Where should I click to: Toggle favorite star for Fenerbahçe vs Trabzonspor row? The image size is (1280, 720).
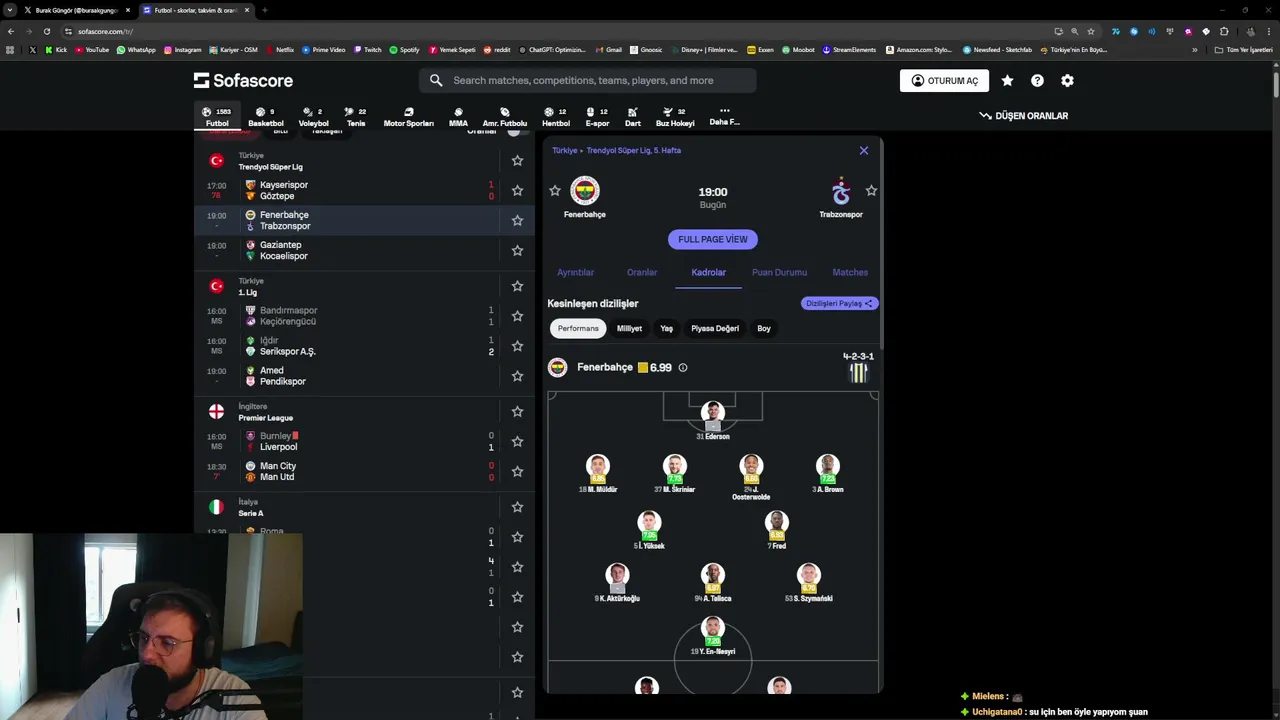click(x=517, y=220)
